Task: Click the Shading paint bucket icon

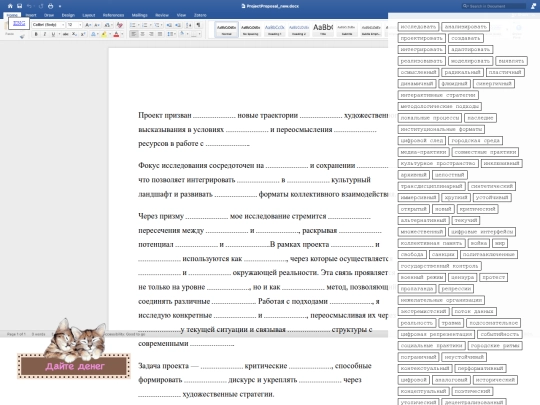Action: [x=182, y=34]
